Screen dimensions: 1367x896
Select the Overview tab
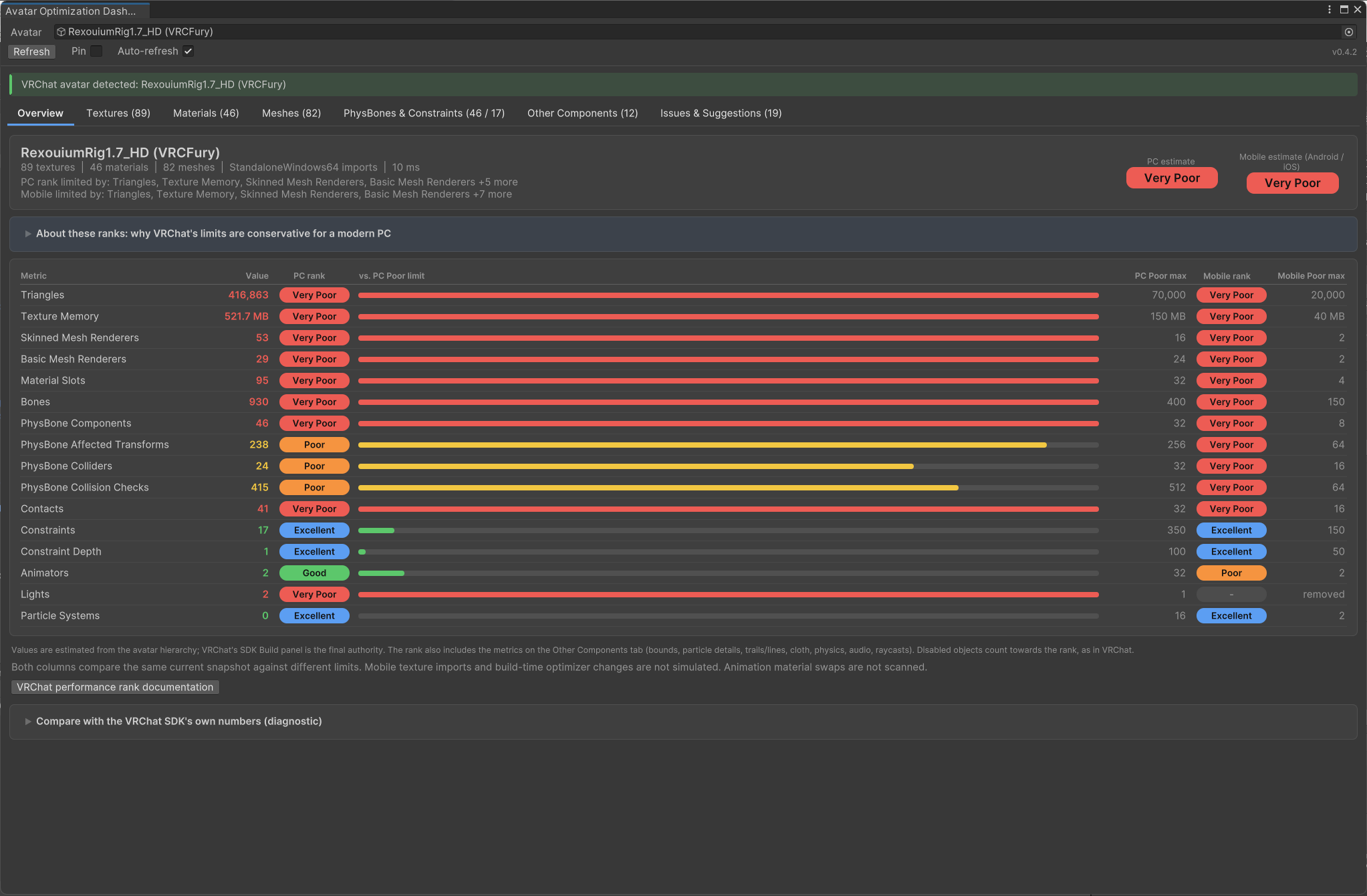coord(41,114)
